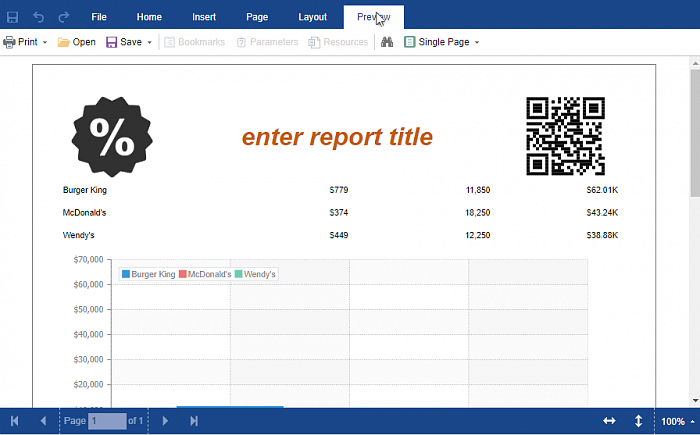Open the Page tab

[x=257, y=17]
